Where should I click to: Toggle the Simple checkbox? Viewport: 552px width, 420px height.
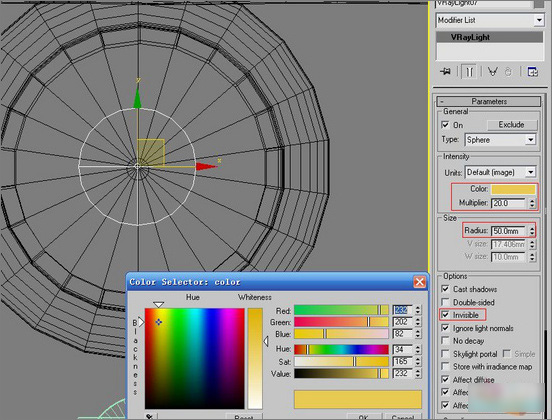click(x=507, y=353)
